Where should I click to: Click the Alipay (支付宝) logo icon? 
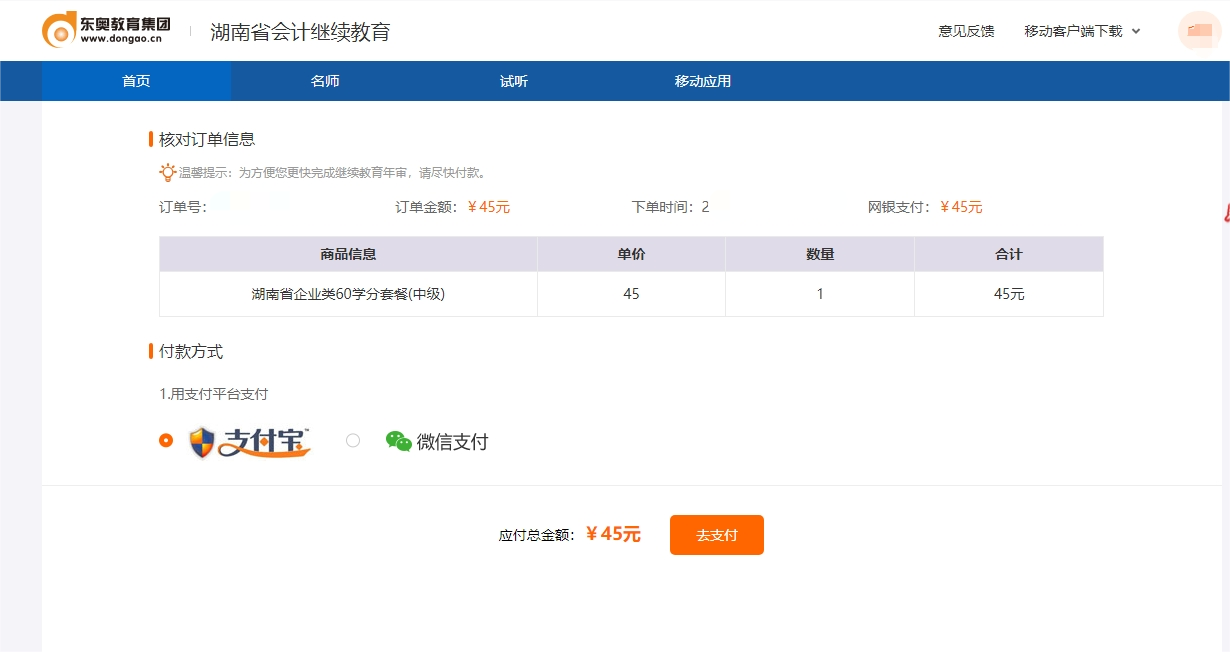(x=246, y=440)
